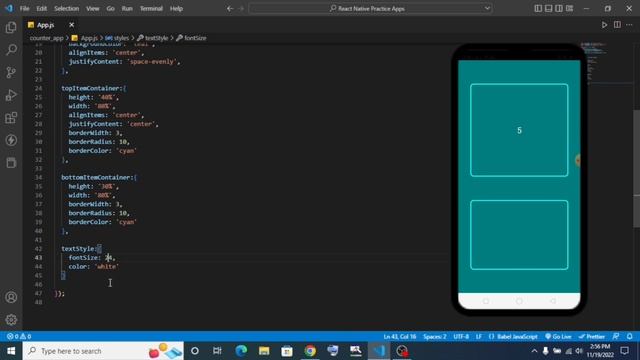Click the App.js breadcrumb
Image resolution: width=640 pixels, height=360 pixels.
pos(85,38)
